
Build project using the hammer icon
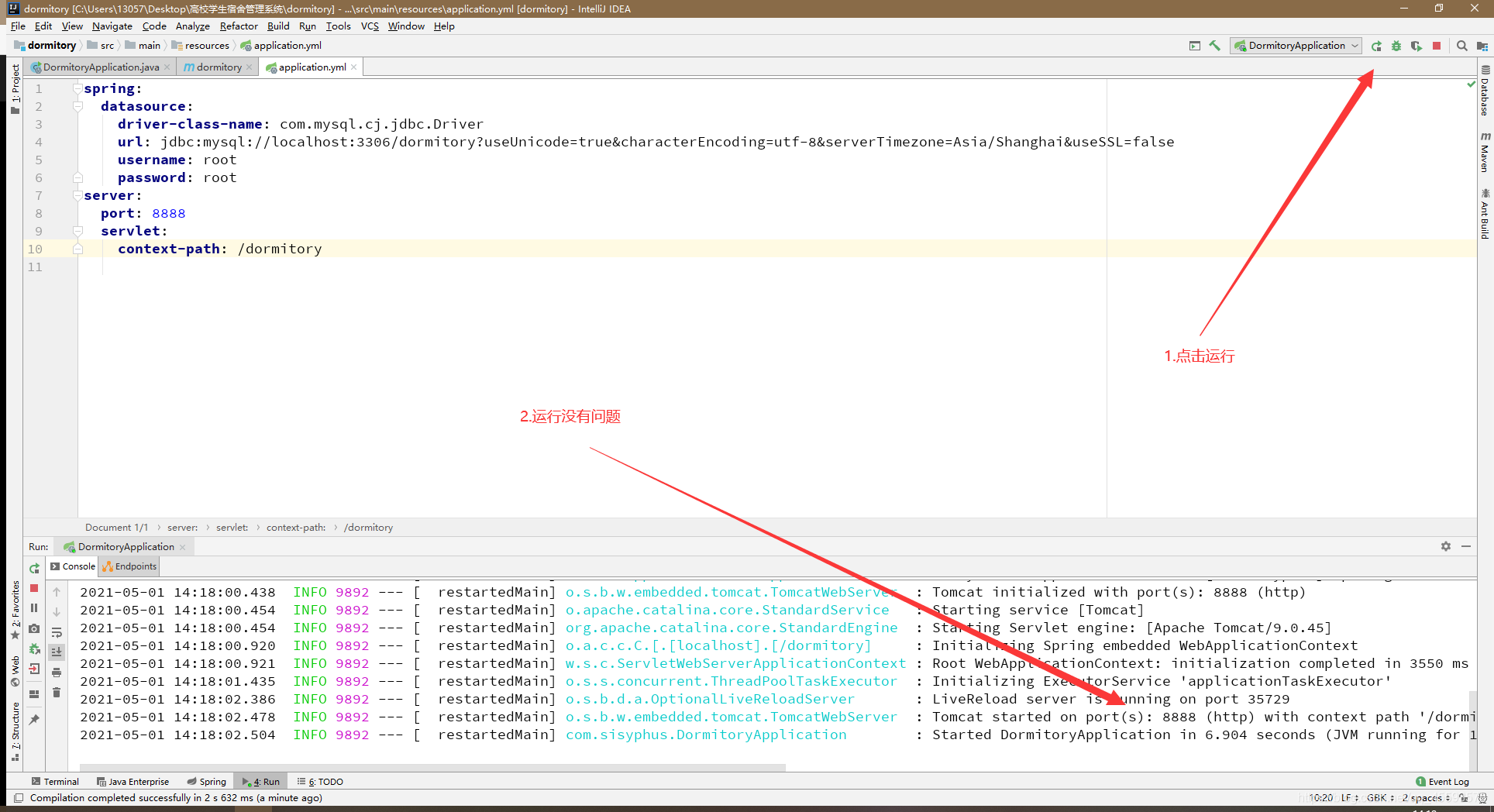pyautogui.click(x=1215, y=46)
